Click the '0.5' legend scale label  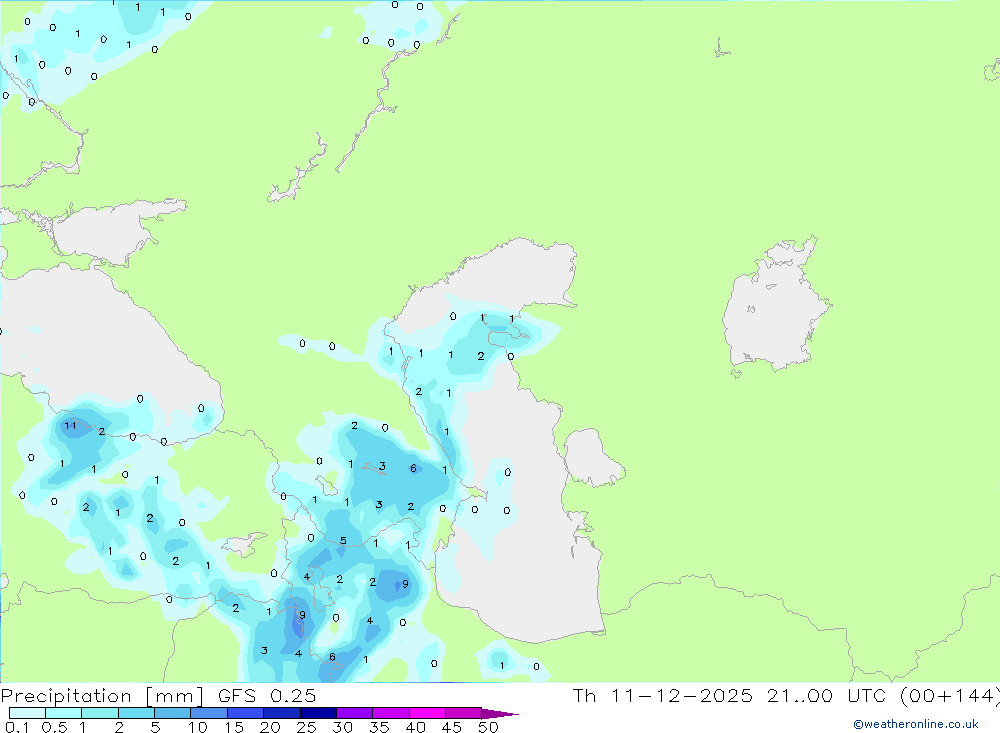pos(54,727)
